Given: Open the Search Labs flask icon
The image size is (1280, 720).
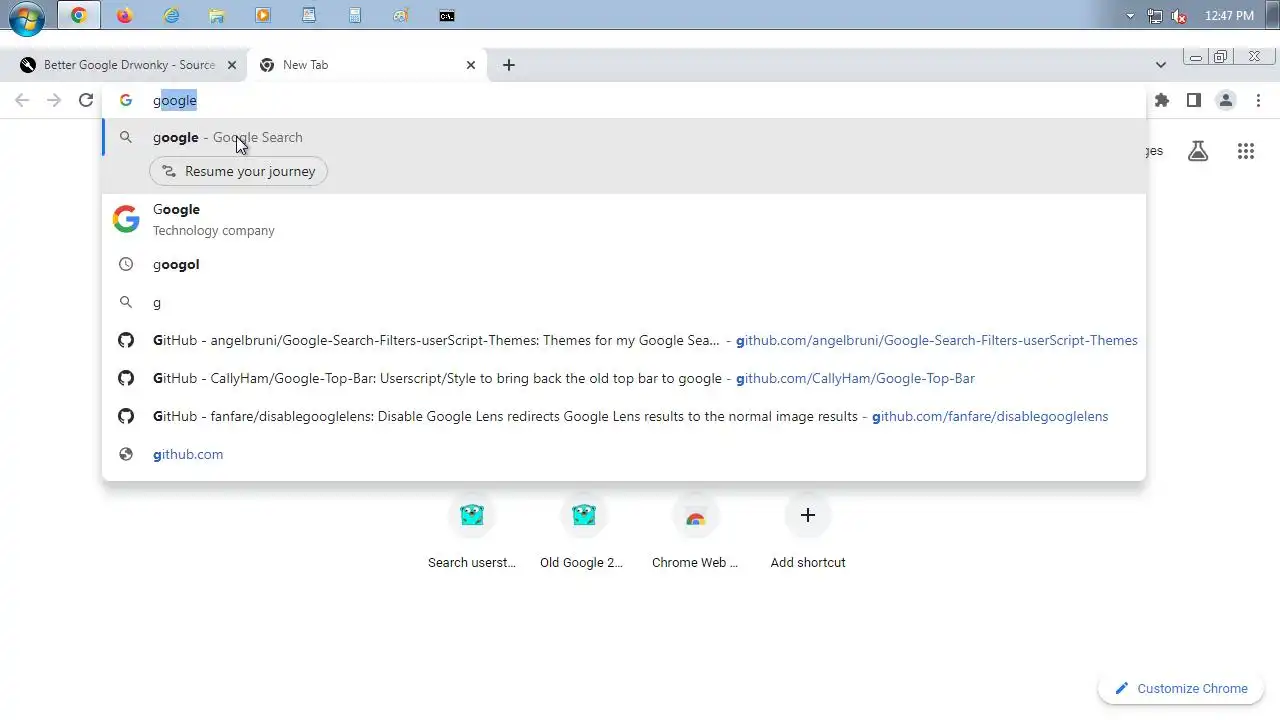Looking at the screenshot, I should tap(1198, 151).
